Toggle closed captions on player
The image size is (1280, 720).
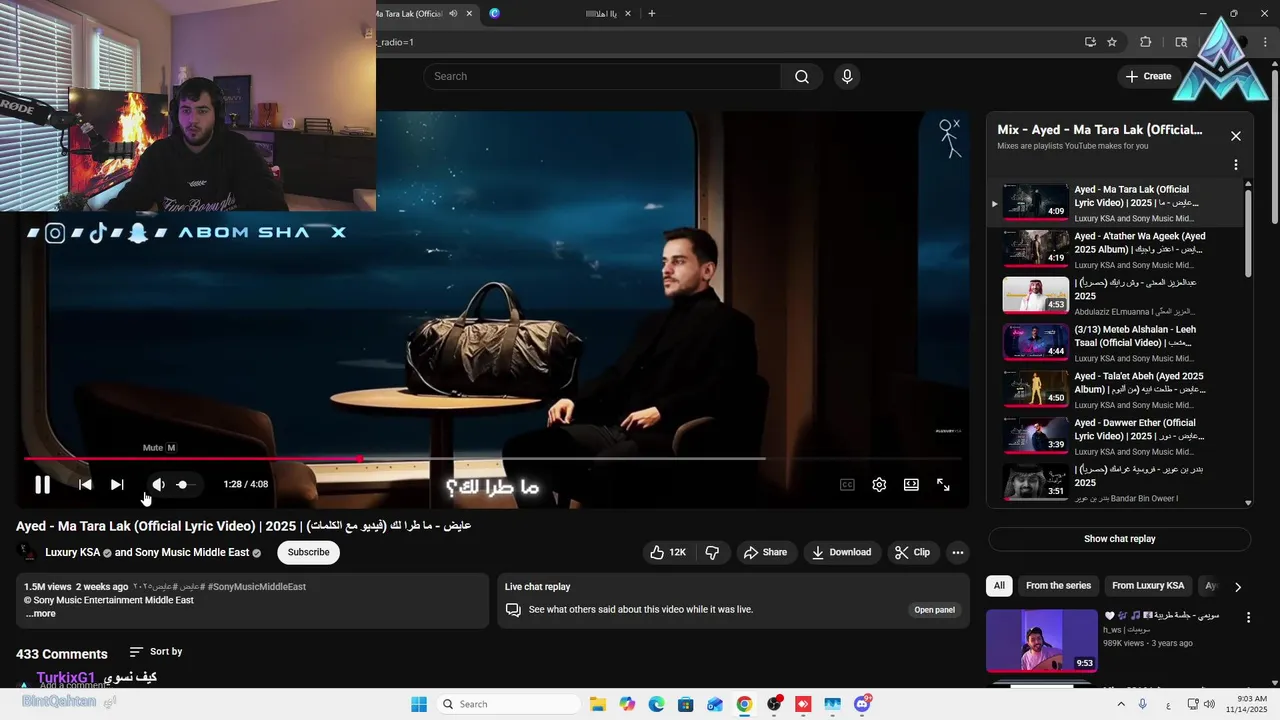coord(847,485)
